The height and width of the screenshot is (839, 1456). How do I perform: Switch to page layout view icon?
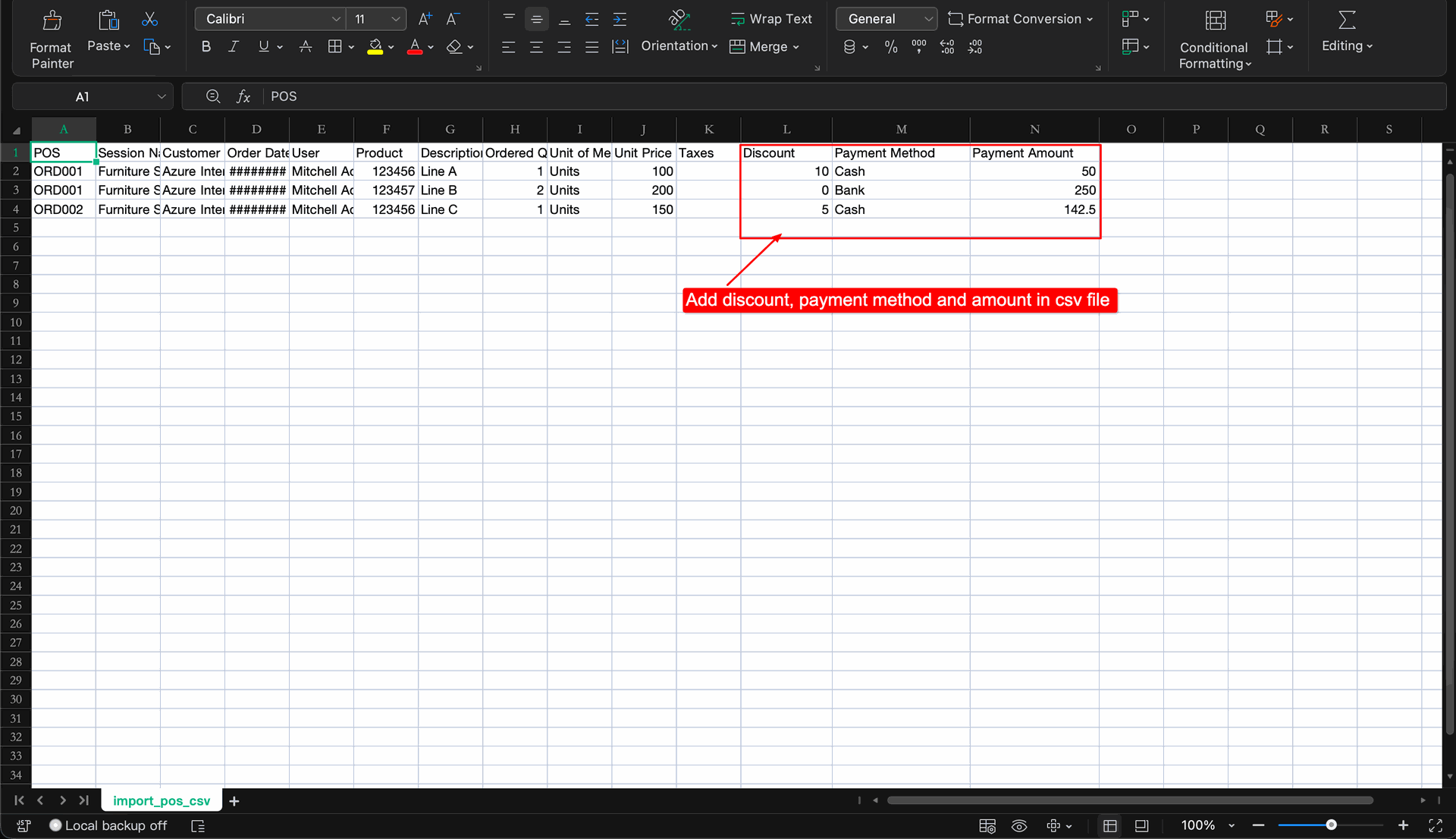click(1141, 825)
